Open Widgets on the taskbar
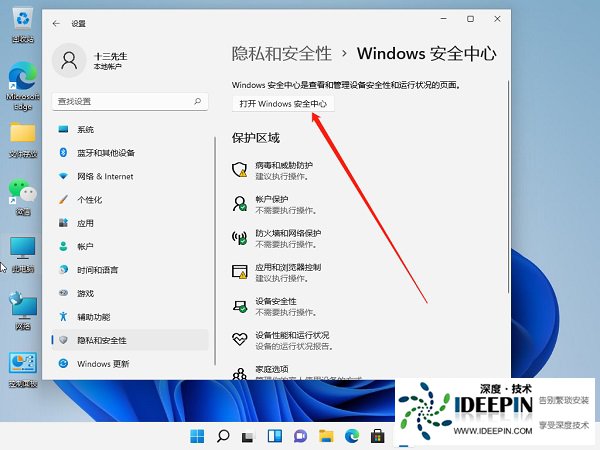This screenshot has width=600, height=450. click(275, 436)
